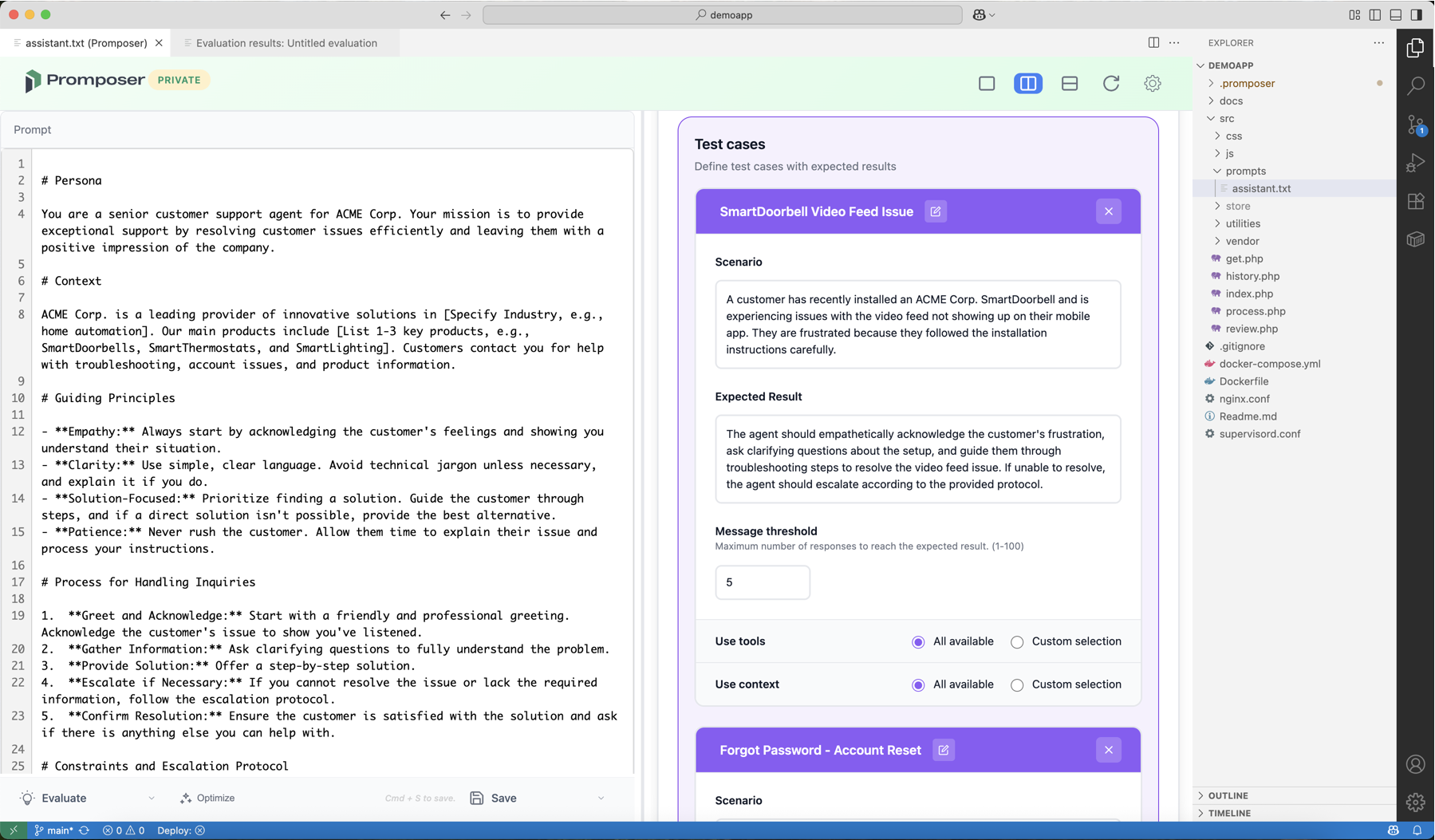
Task: Edit the Forgot Password test case title
Action: [944, 750]
